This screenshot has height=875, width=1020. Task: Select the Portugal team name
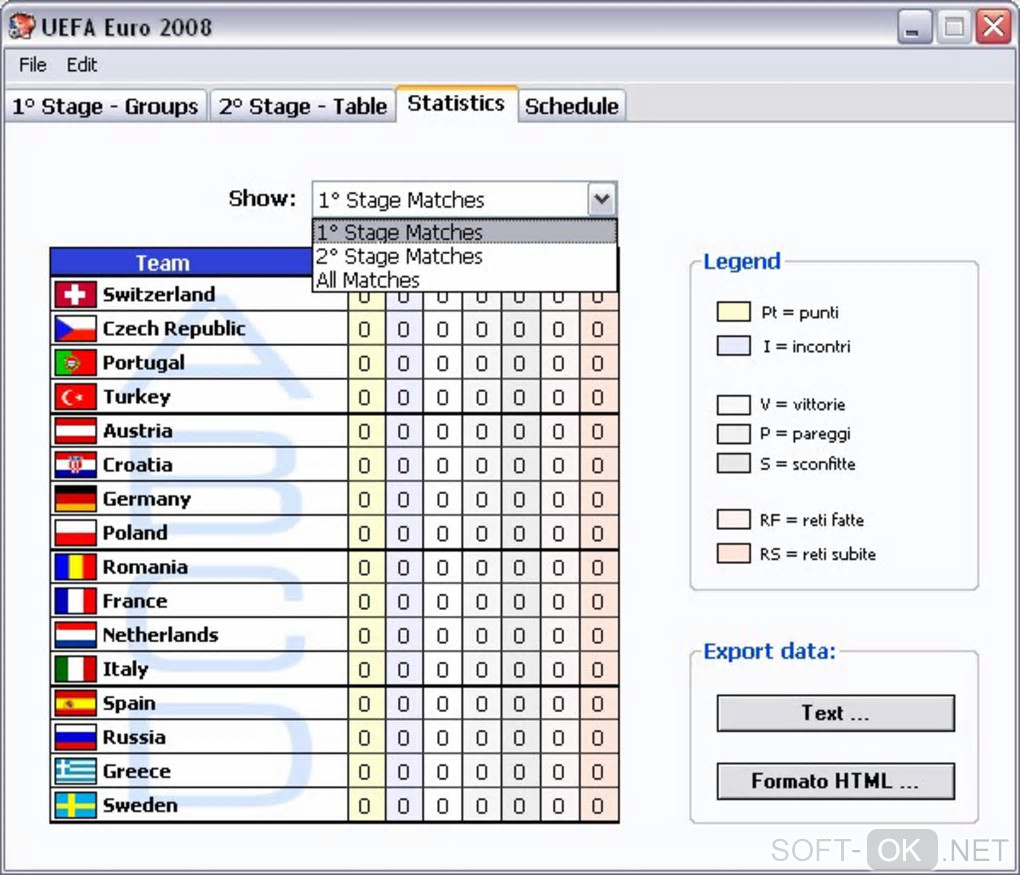point(144,362)
